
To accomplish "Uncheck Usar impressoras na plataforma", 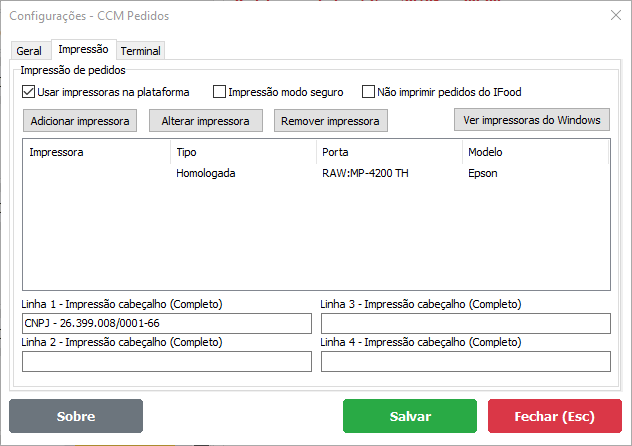I will 29,92.
